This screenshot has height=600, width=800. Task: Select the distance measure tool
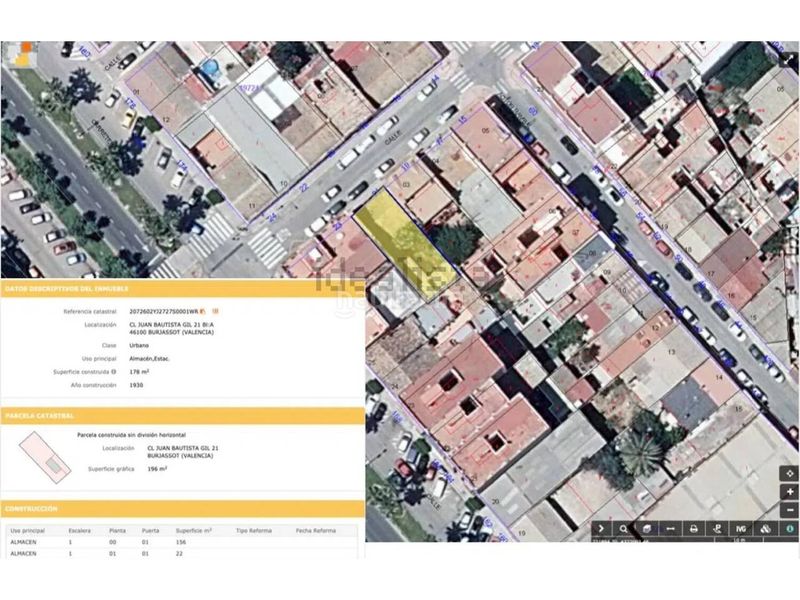(670, 529)
